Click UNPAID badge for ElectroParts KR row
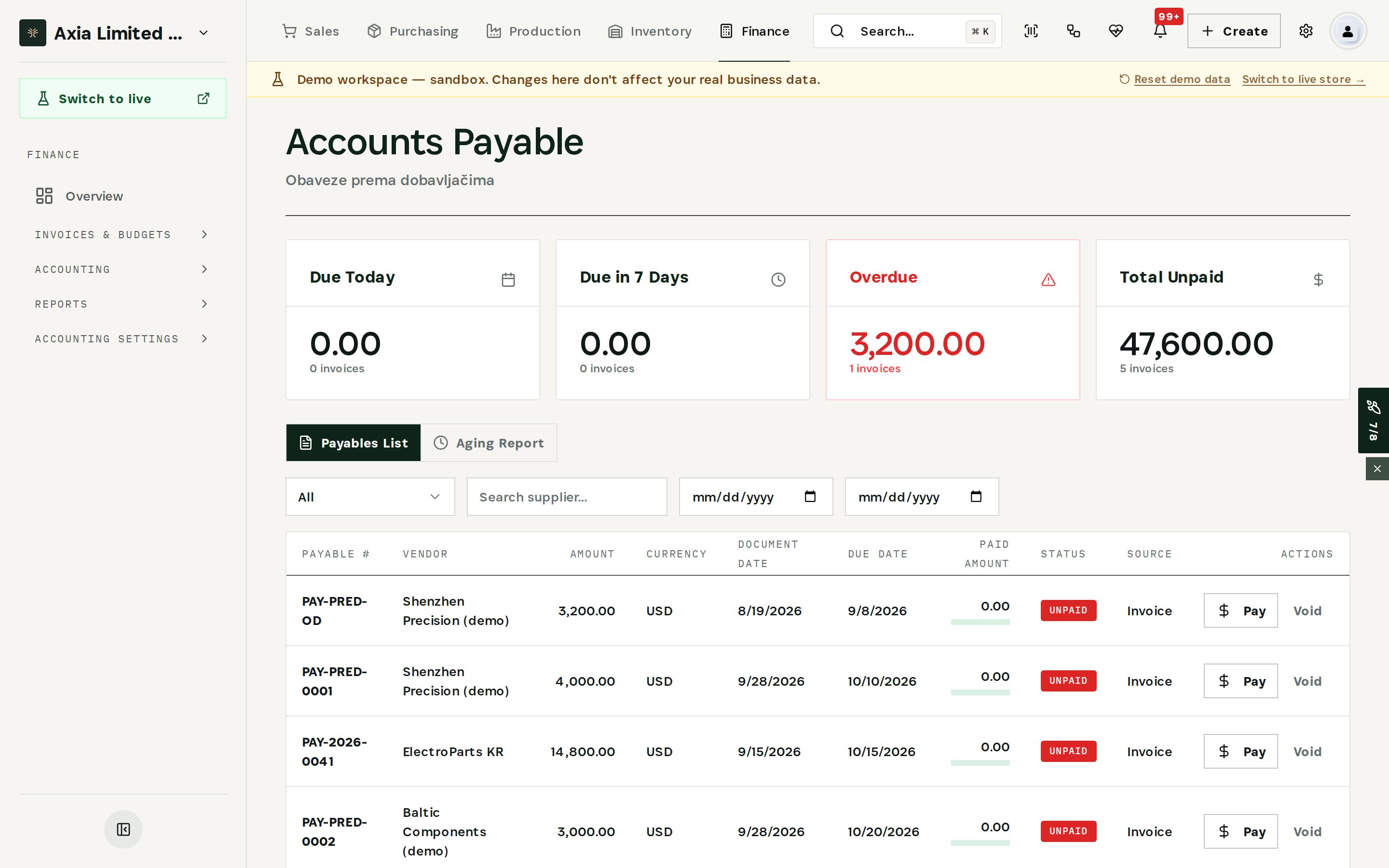This screenshot has height=868, width=1389. pos(1068,751)
